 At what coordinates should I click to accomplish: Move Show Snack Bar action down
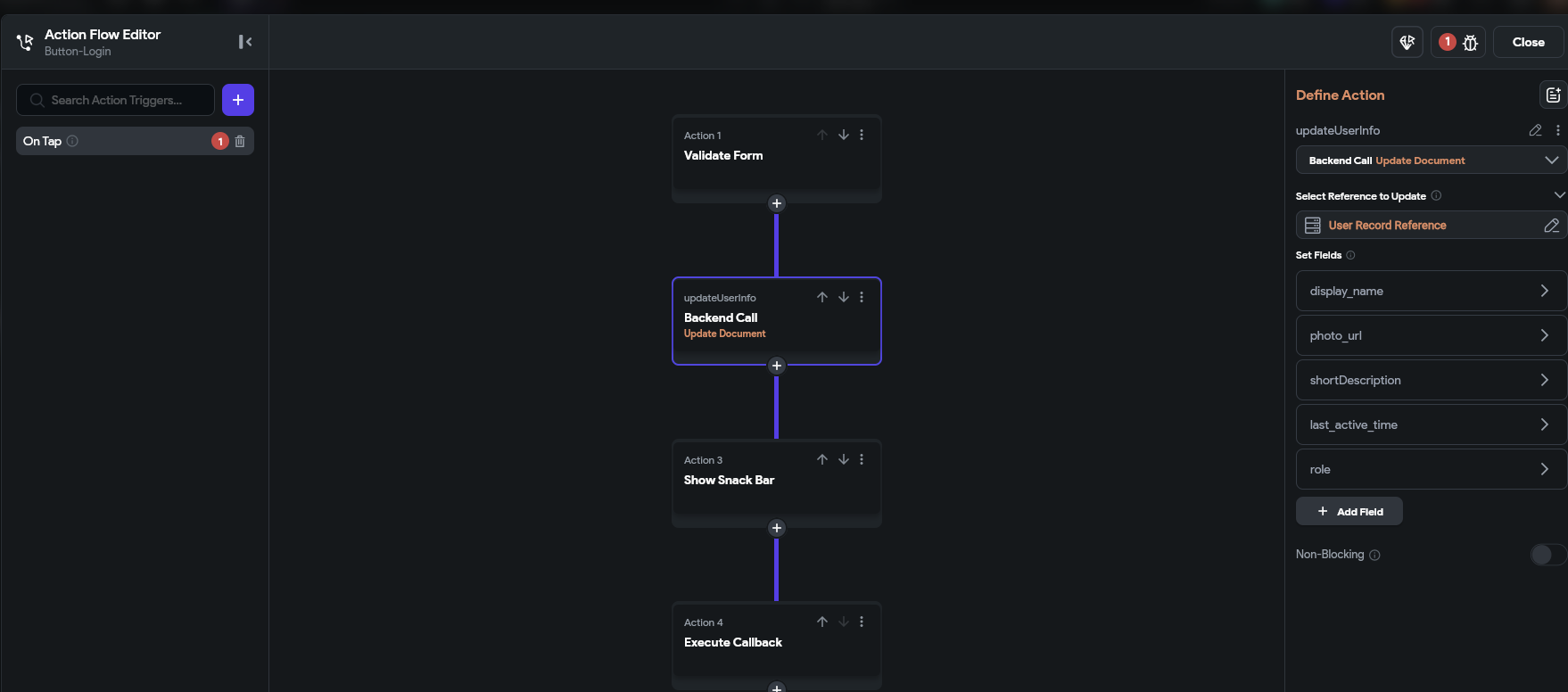(843, 459)
